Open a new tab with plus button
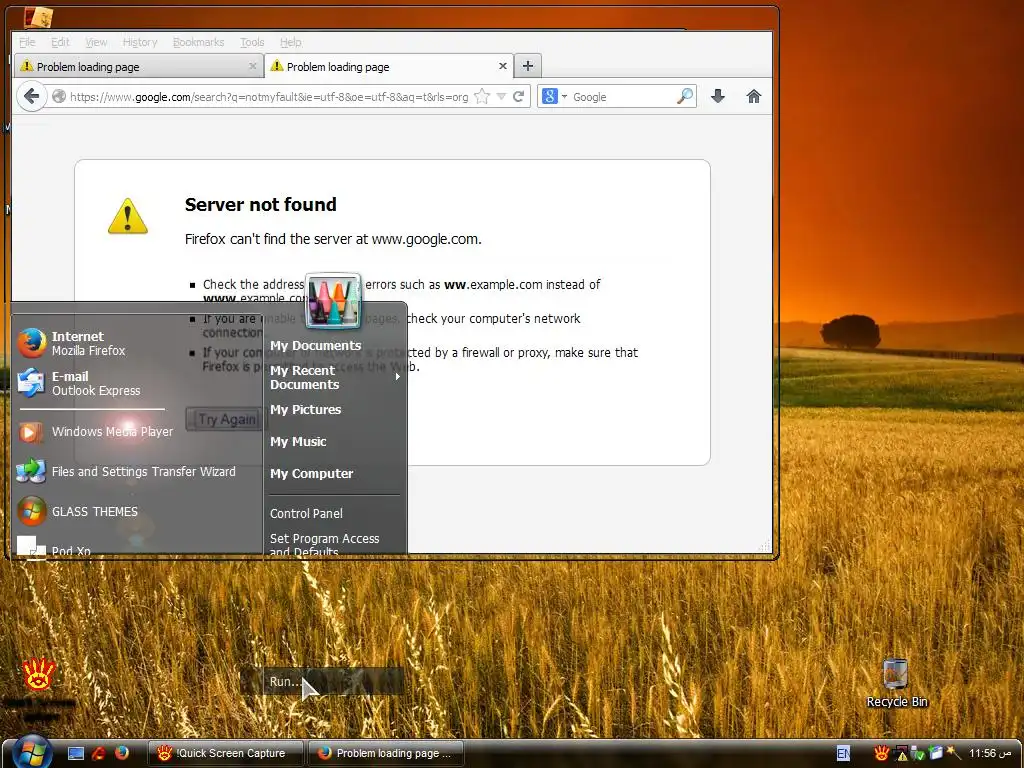Viewport: 1024px width, 768px height. (528, 66)
